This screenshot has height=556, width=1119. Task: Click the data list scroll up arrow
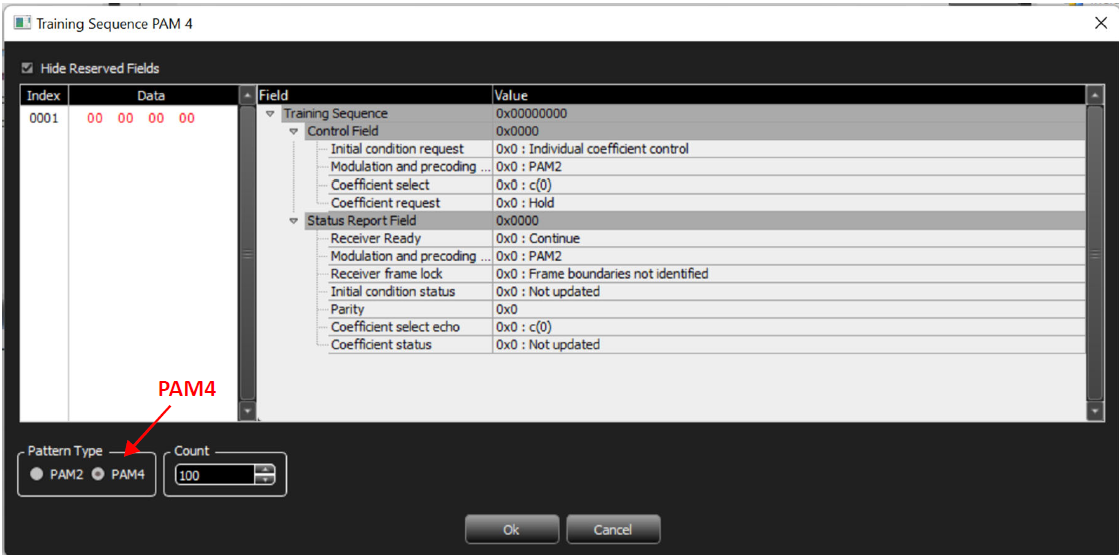[247, 95]
